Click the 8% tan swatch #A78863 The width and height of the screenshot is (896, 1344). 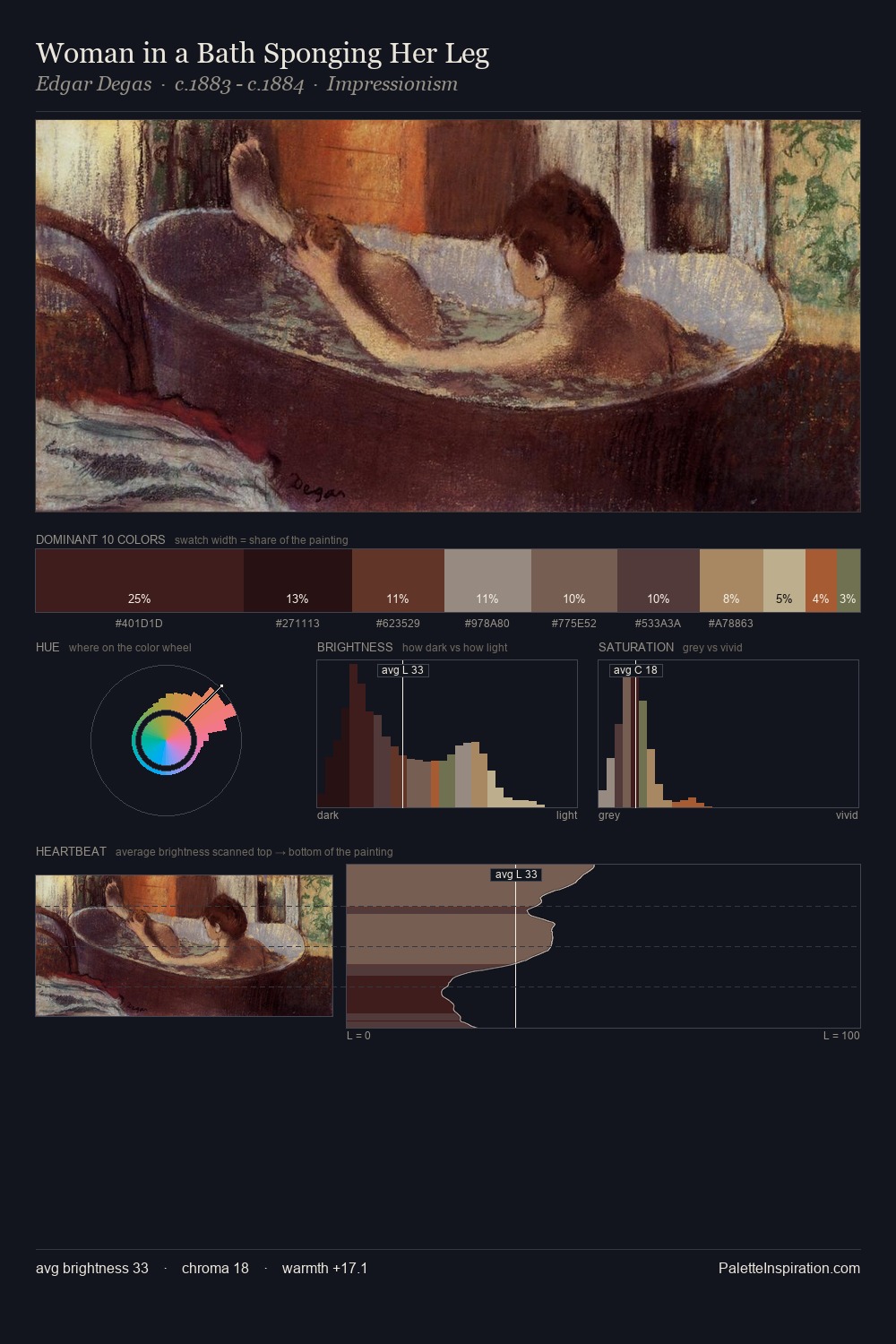pos(731,581)
